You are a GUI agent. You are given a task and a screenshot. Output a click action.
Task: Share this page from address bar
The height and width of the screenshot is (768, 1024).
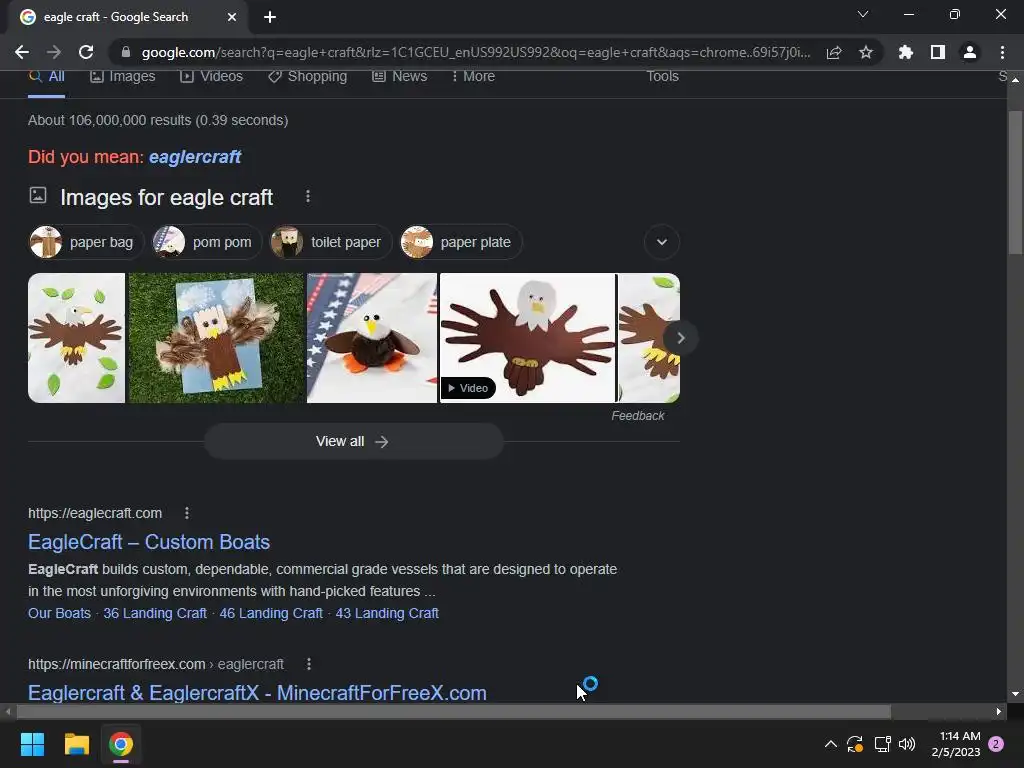[833, 52]
